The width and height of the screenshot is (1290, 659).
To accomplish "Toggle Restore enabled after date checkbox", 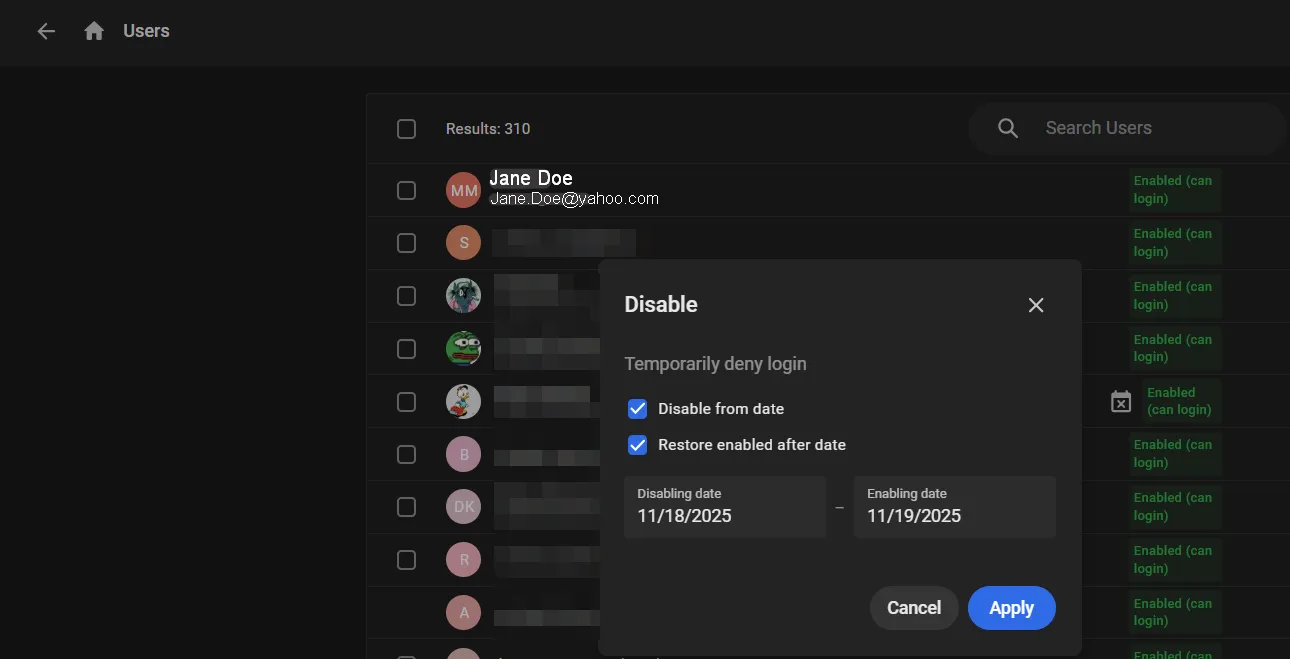I will [637, 444].
